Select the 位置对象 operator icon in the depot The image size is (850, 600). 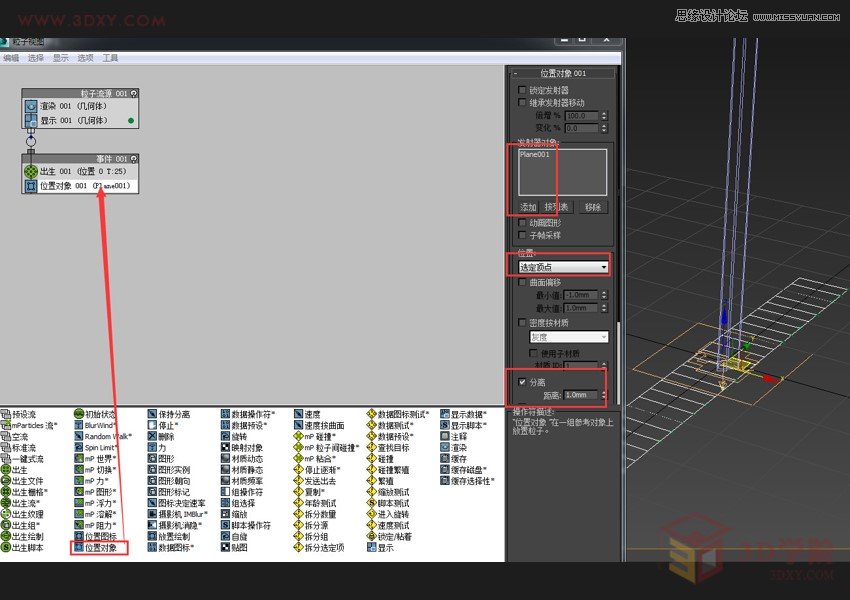click(79, 548)
